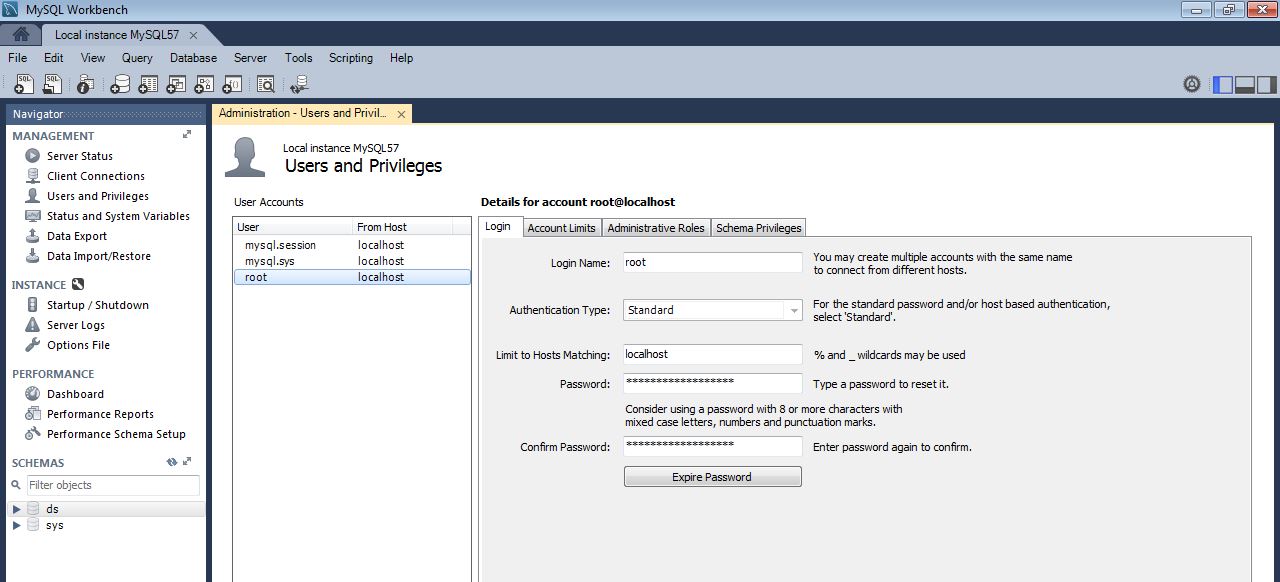The image size is (1280, 582).
Task: Open Server Logs under Instance
Action: [75, 325]
